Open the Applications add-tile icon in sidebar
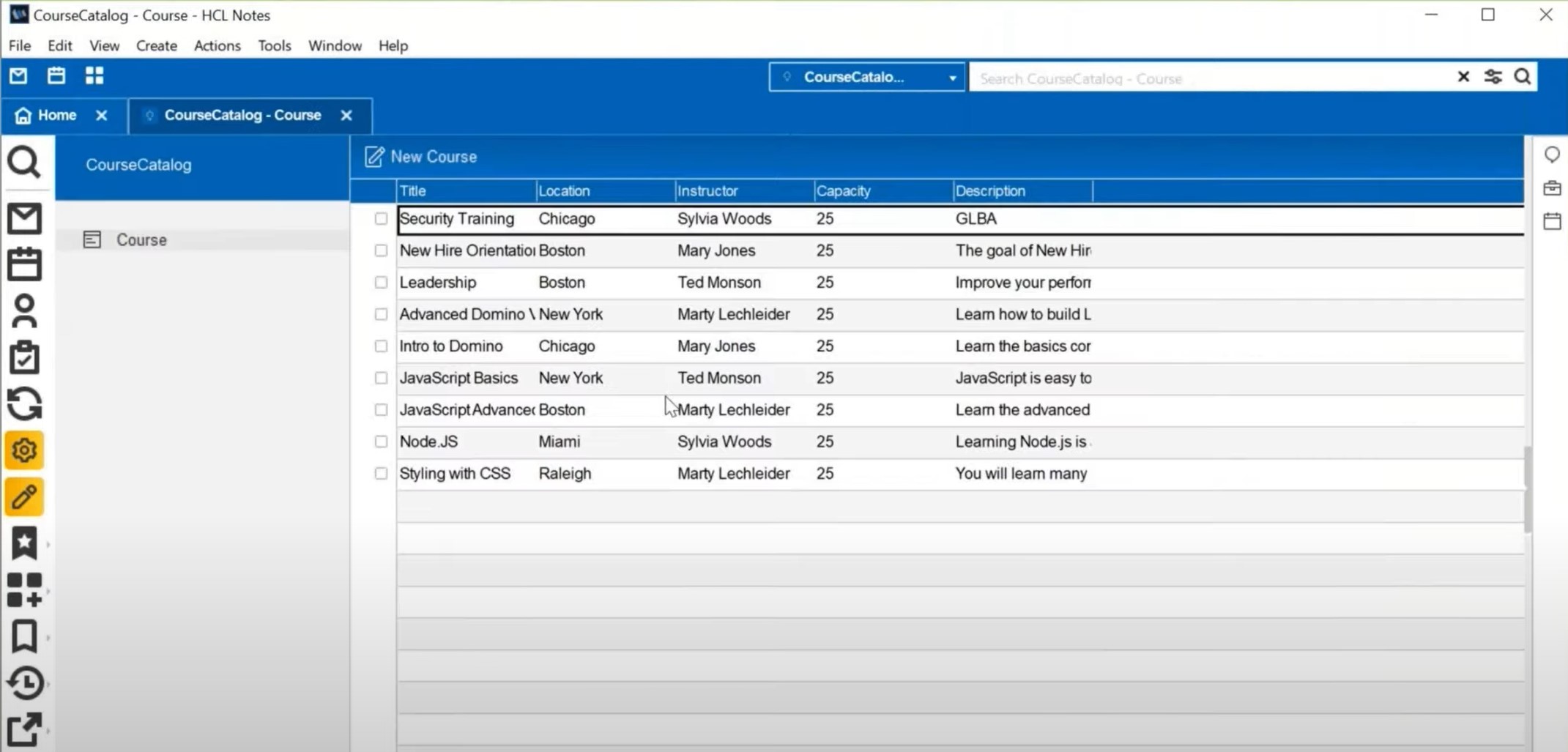The height and width of the screenshot is (752, 1568). [x=24, y=590]
